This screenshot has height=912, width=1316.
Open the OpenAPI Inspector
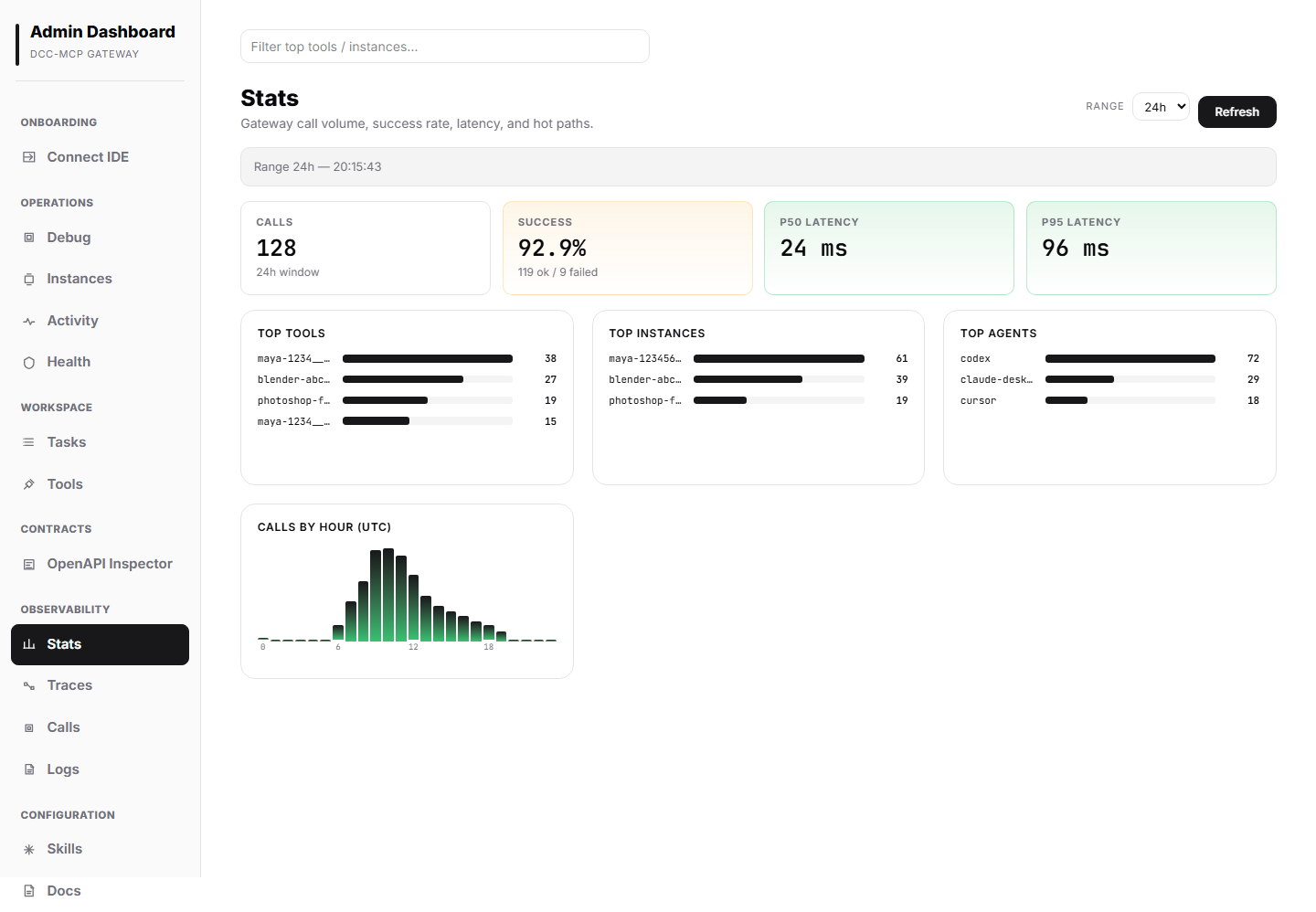click(x=100, y=564)
